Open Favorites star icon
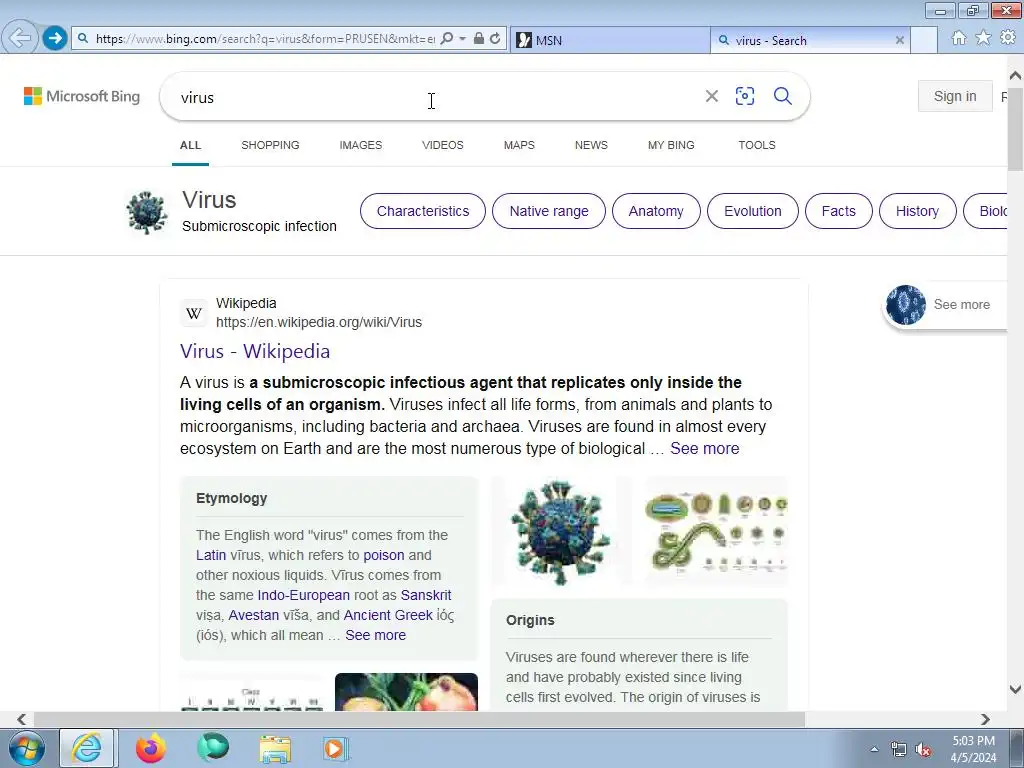1024x768 pixels. tap(983, 38)
